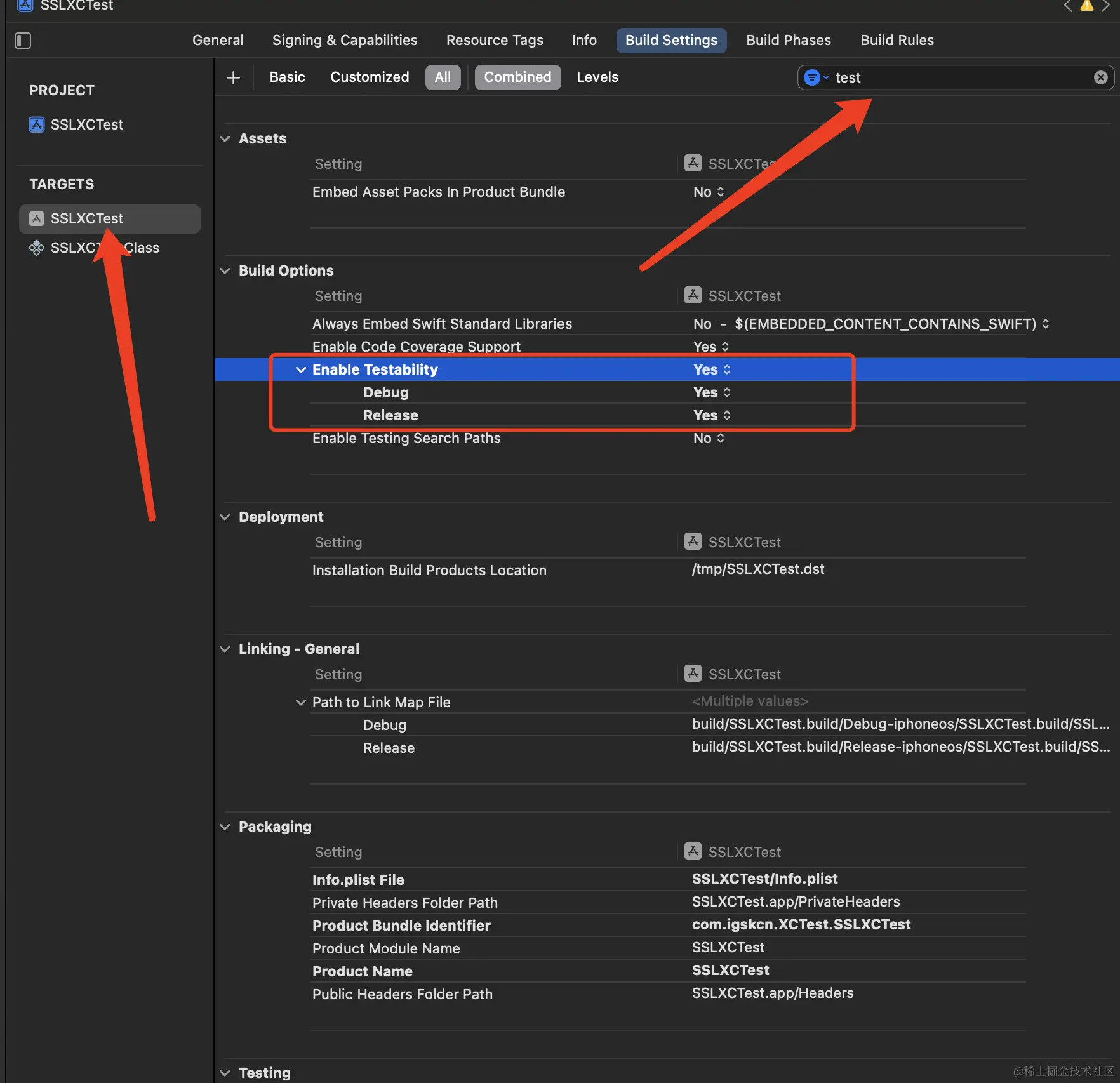
Task: Open the Build Rules tab
Action: tap(897, 41)
